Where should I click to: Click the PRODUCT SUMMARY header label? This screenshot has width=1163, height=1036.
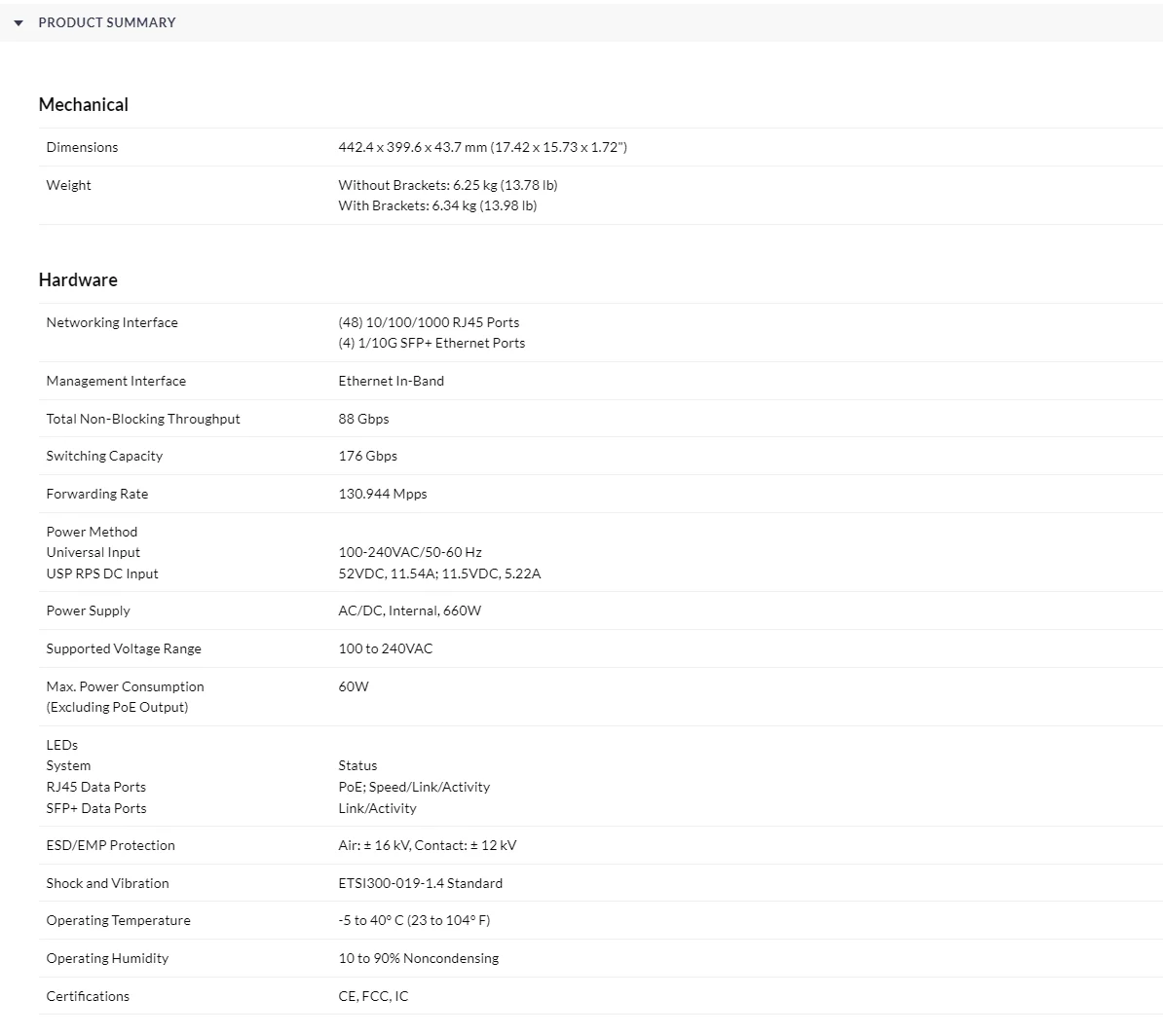coord(107,22)
